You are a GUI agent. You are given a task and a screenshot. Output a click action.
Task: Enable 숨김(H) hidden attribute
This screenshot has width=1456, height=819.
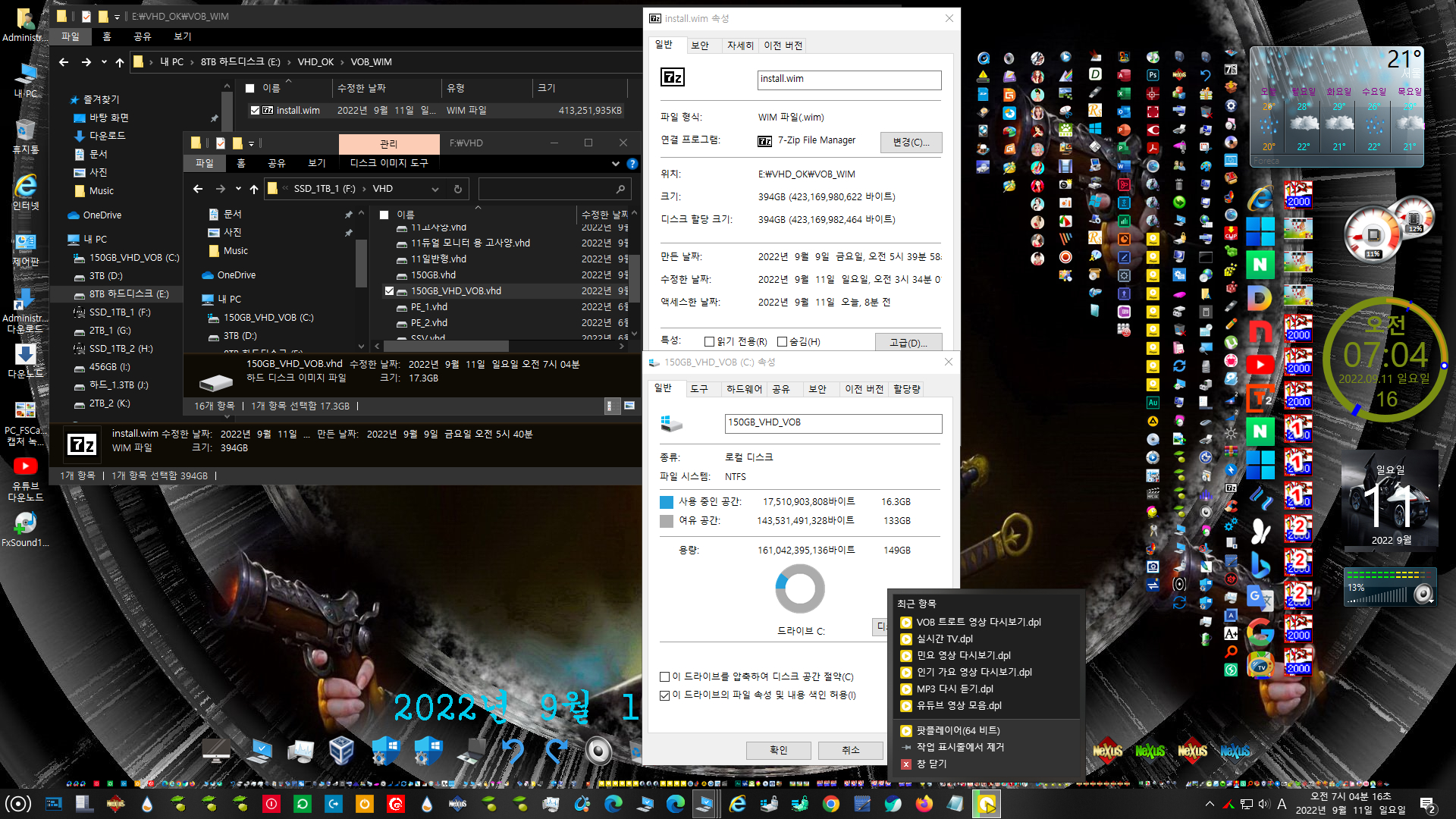click(783, 342)
